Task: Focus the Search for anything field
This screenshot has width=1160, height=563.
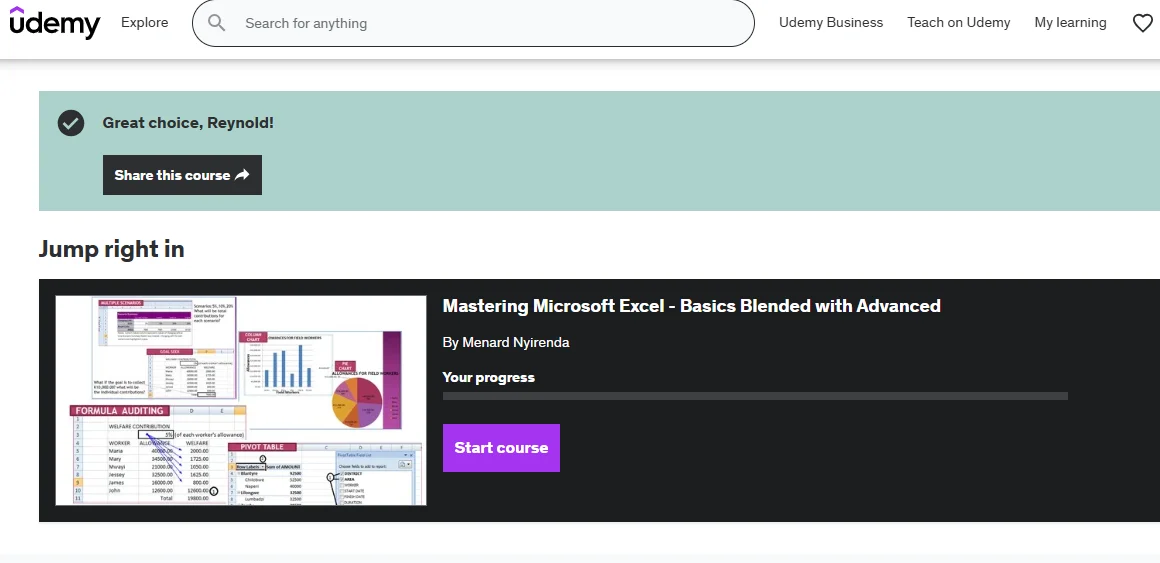Action: pyautogui.click(x=473, y=23)
